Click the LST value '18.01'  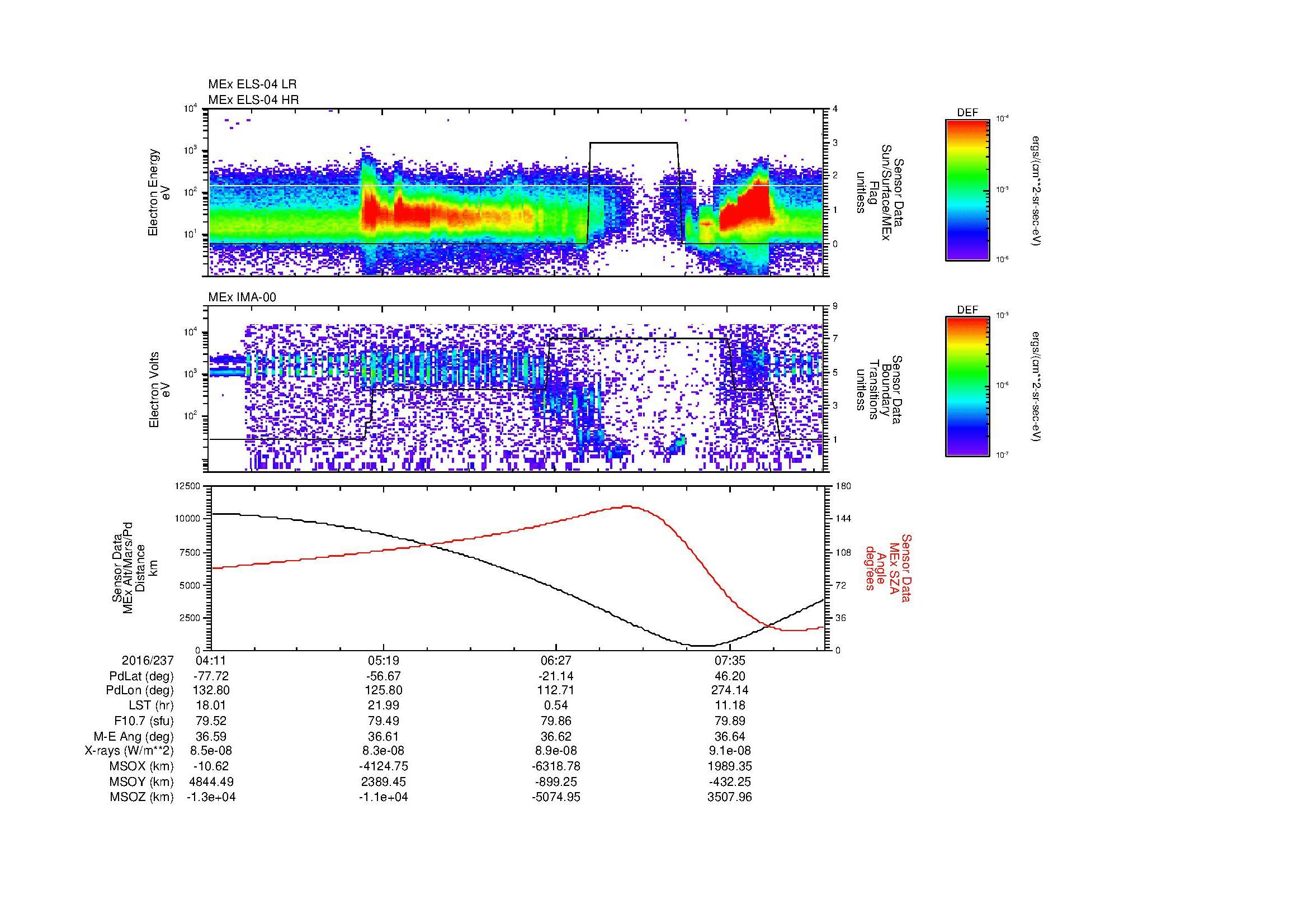[x=211, y=705]
